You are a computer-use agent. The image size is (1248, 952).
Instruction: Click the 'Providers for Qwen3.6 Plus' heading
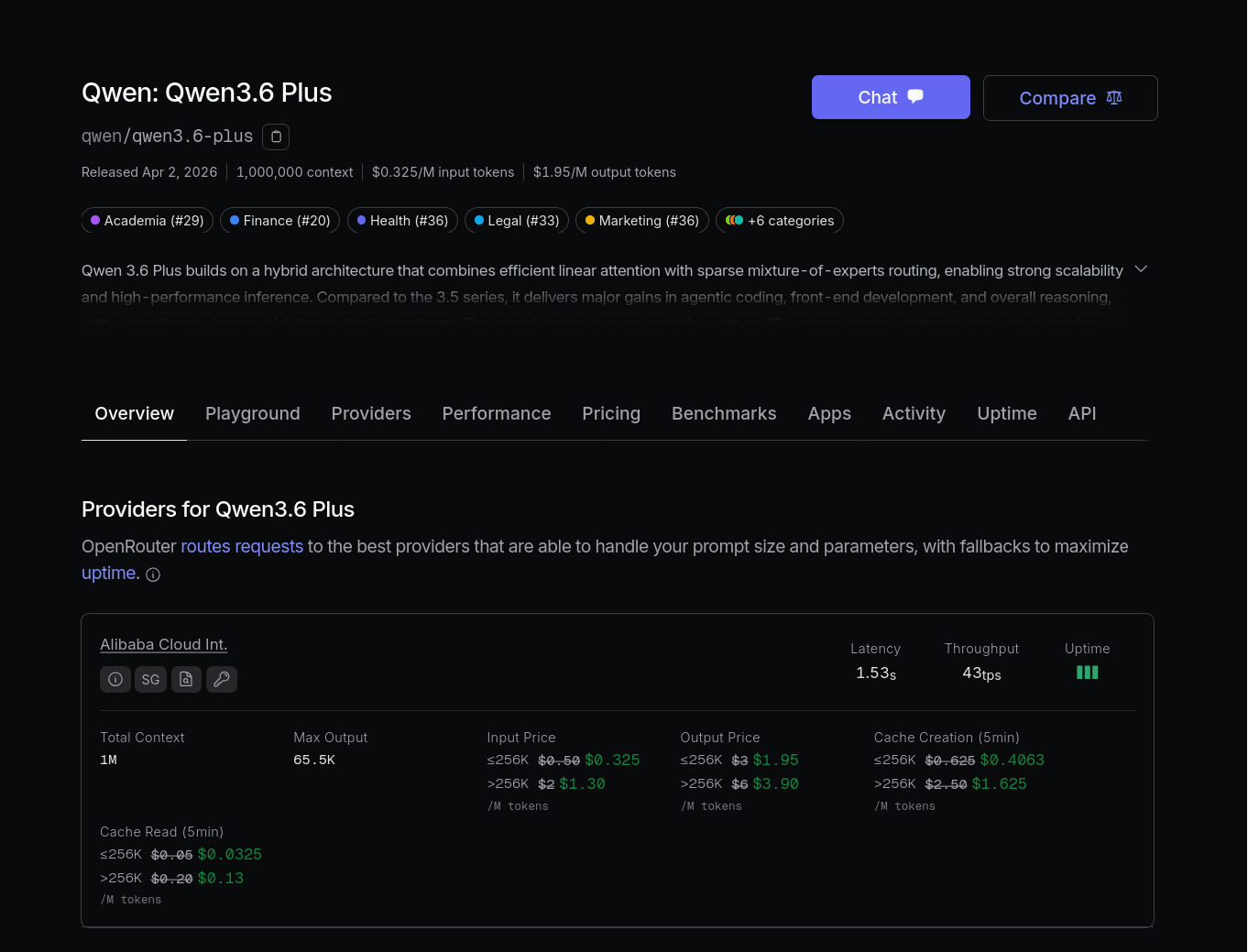(x=218, y=509)
